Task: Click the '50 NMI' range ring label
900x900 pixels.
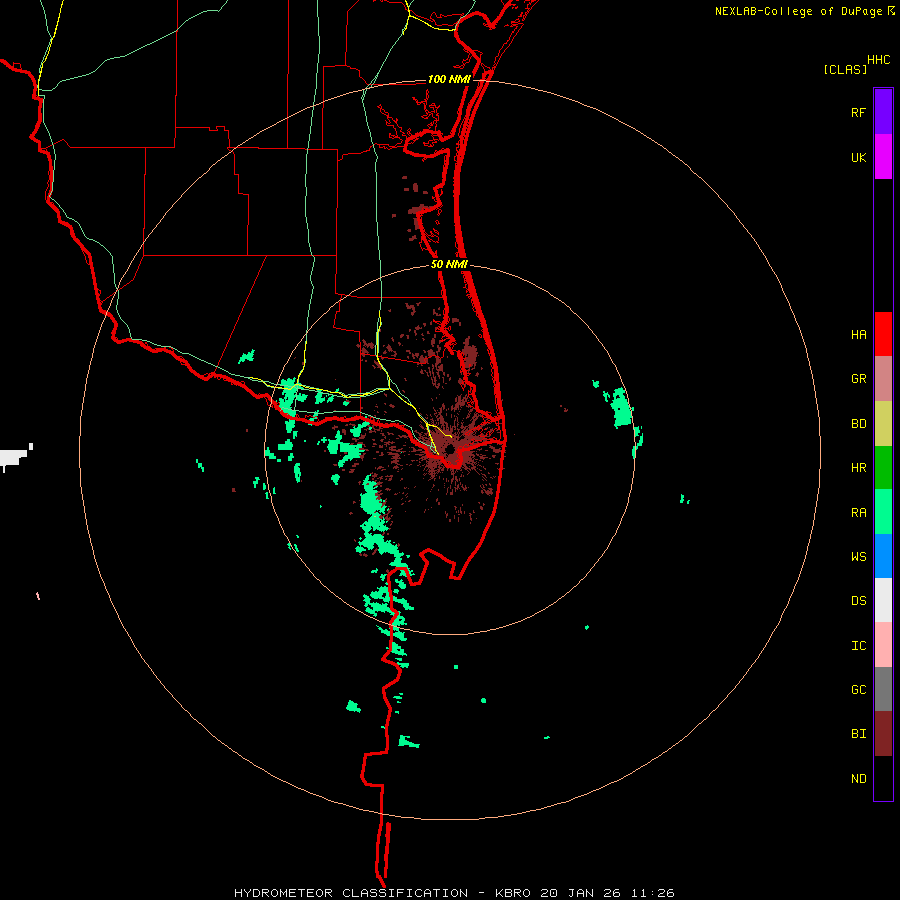Action: [449, 264]
